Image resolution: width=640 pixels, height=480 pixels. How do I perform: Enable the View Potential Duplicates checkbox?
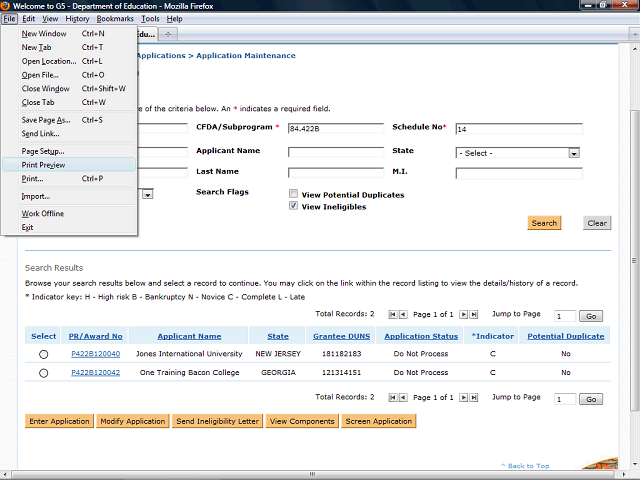(x=293, y=194)
